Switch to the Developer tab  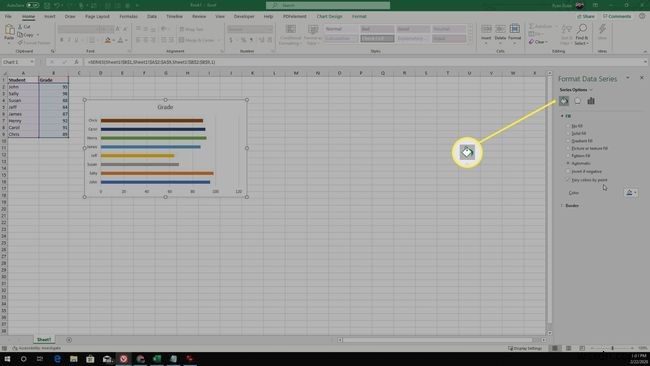[x=244, y=16]
